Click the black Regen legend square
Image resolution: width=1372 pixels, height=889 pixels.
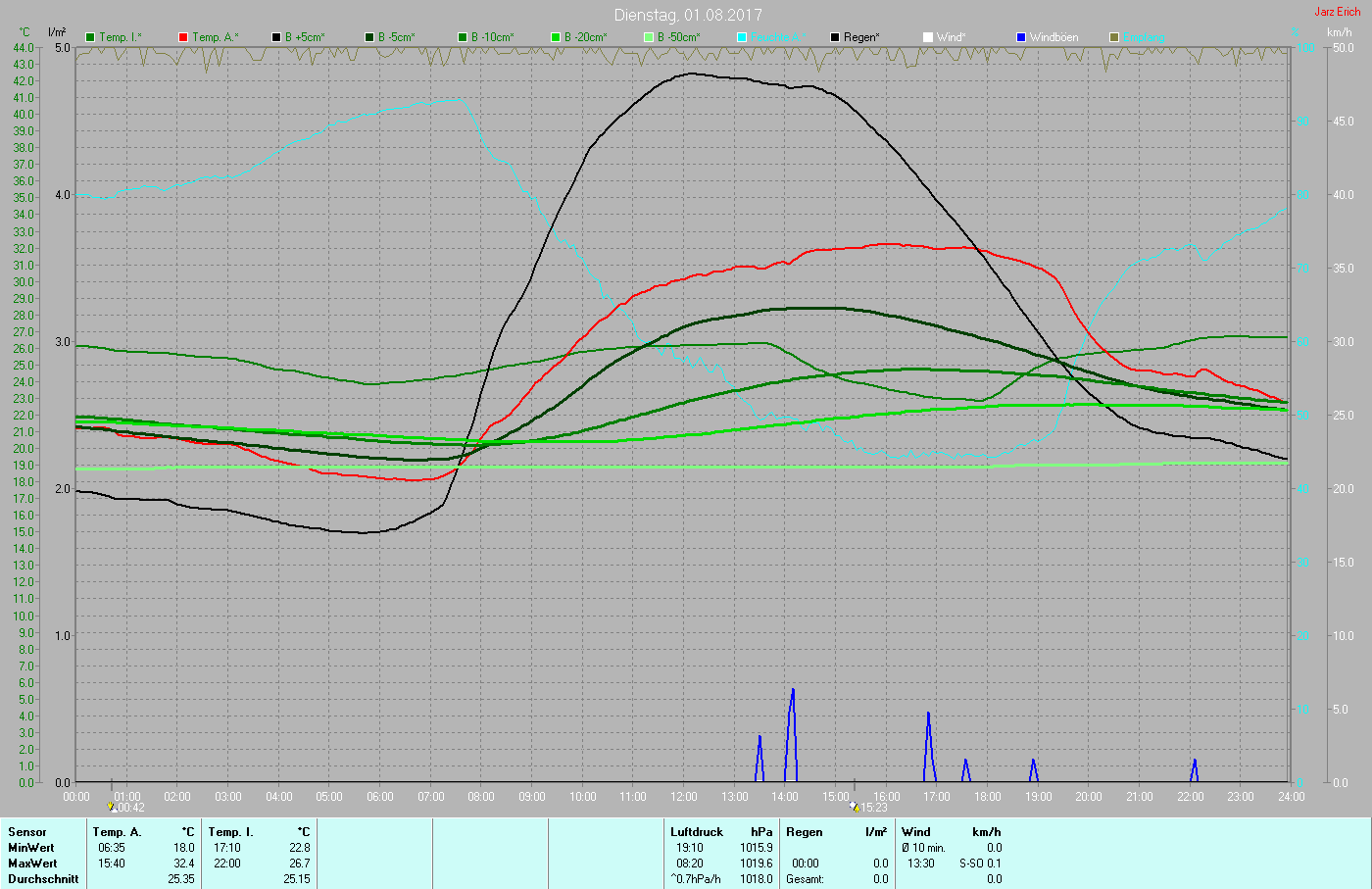click(835, 37)
